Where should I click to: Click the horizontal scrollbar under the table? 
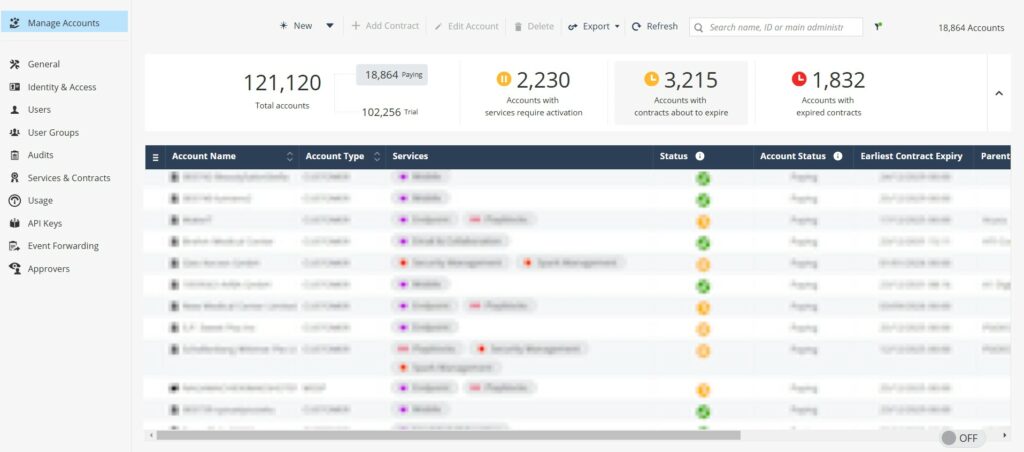pyautogui.click(x=448, y=435)
